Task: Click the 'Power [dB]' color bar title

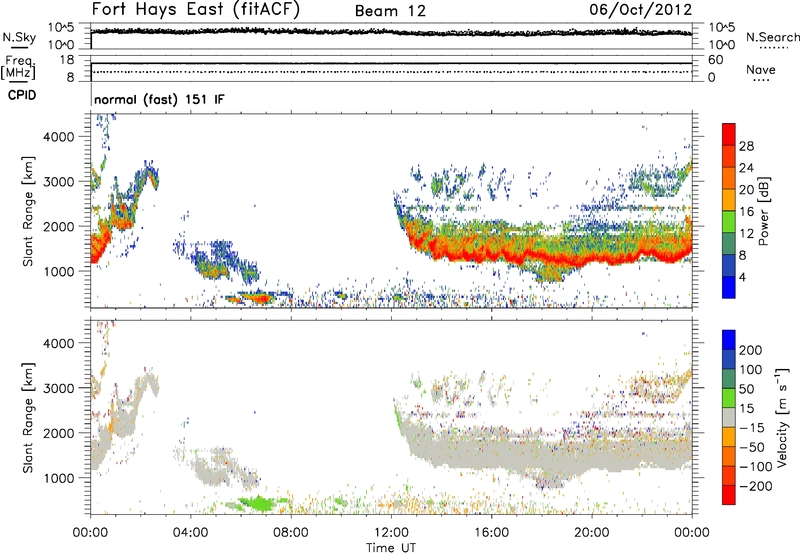Action: (764, 211)
